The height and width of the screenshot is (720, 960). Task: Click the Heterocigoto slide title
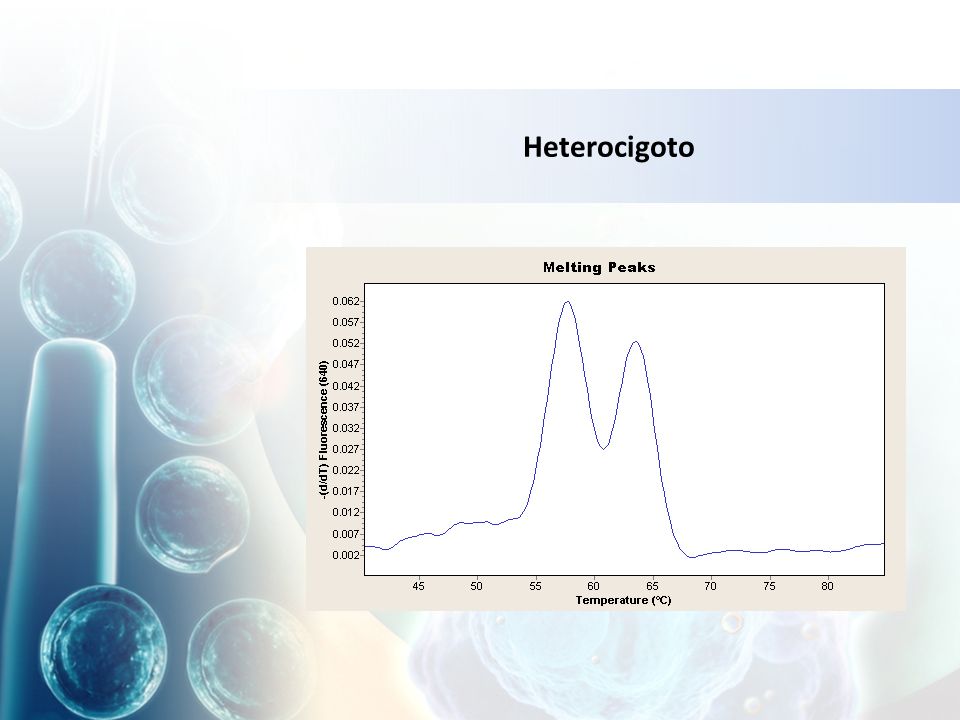tap(609, 148)
